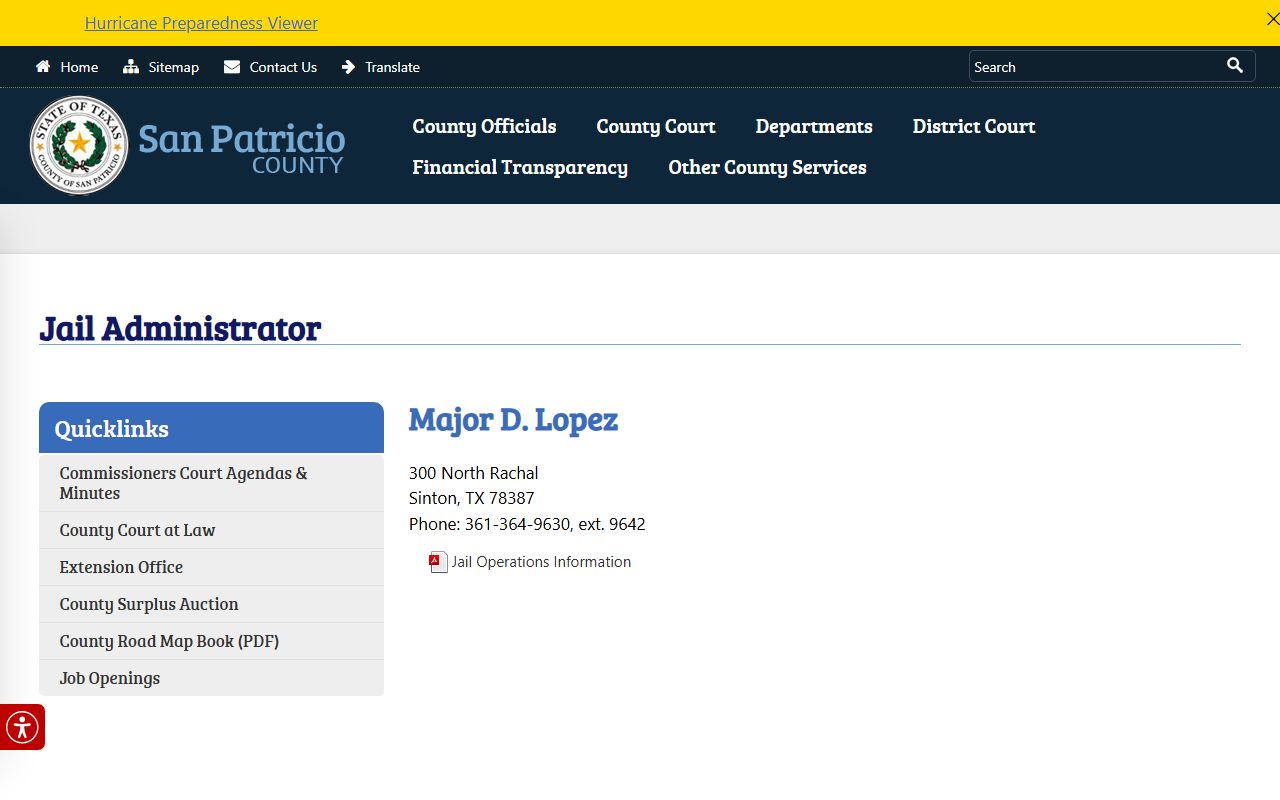Click the Quicklinks panel header

tap(211, 428)
